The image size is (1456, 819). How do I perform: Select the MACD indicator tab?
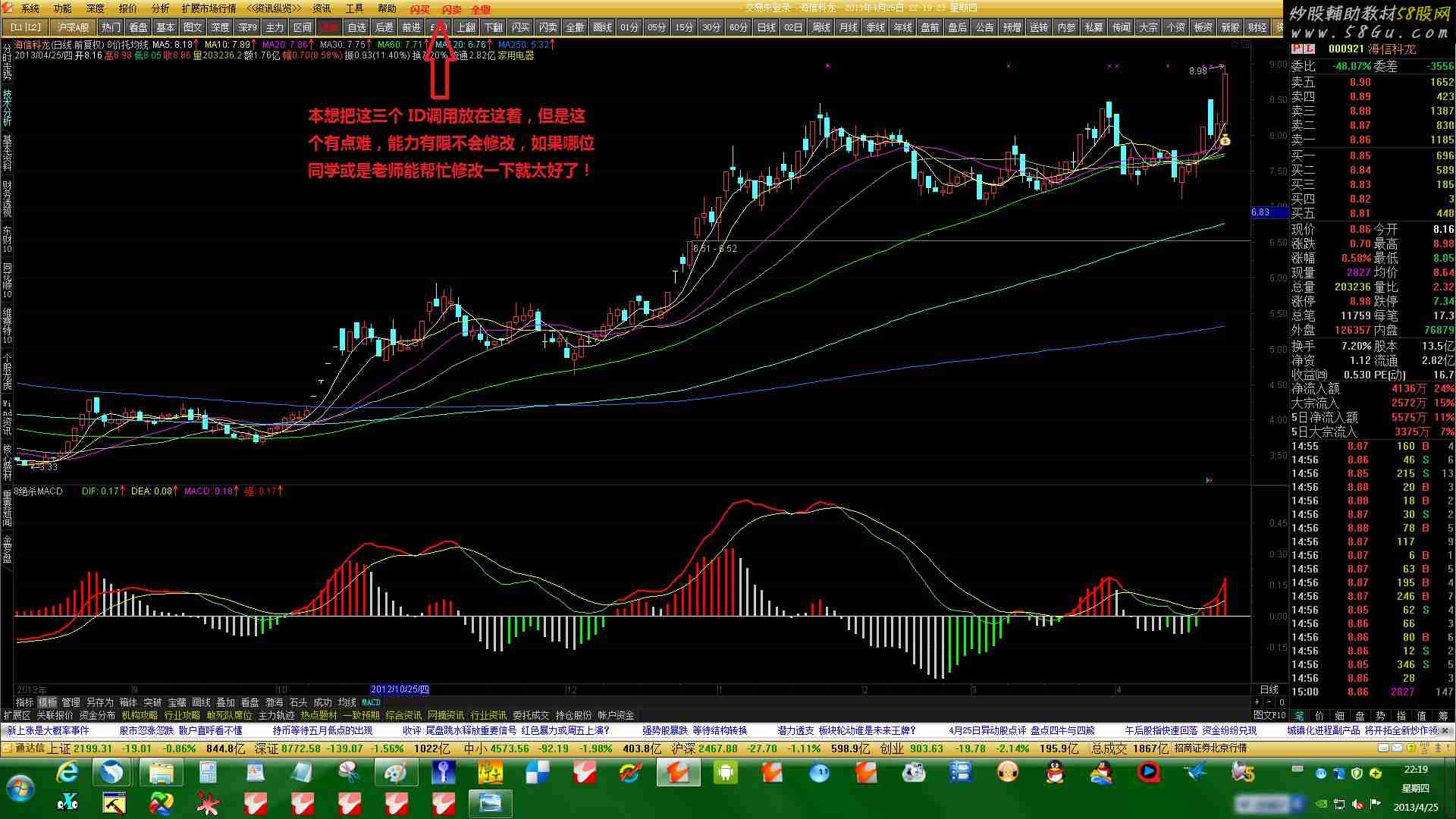[371, 702]
